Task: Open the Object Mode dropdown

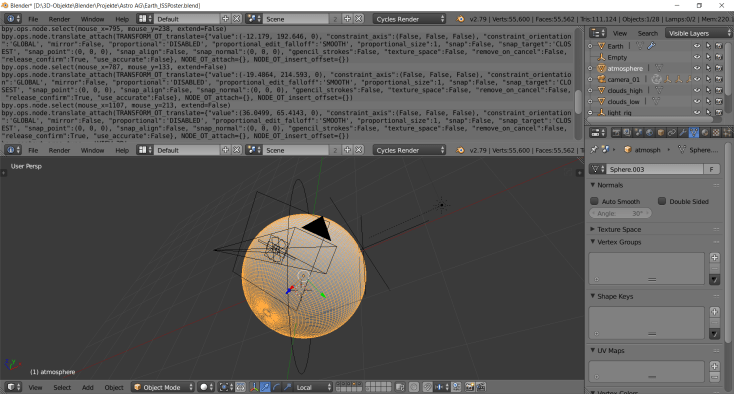Action: pyautogui.click(x=162, y=387)
